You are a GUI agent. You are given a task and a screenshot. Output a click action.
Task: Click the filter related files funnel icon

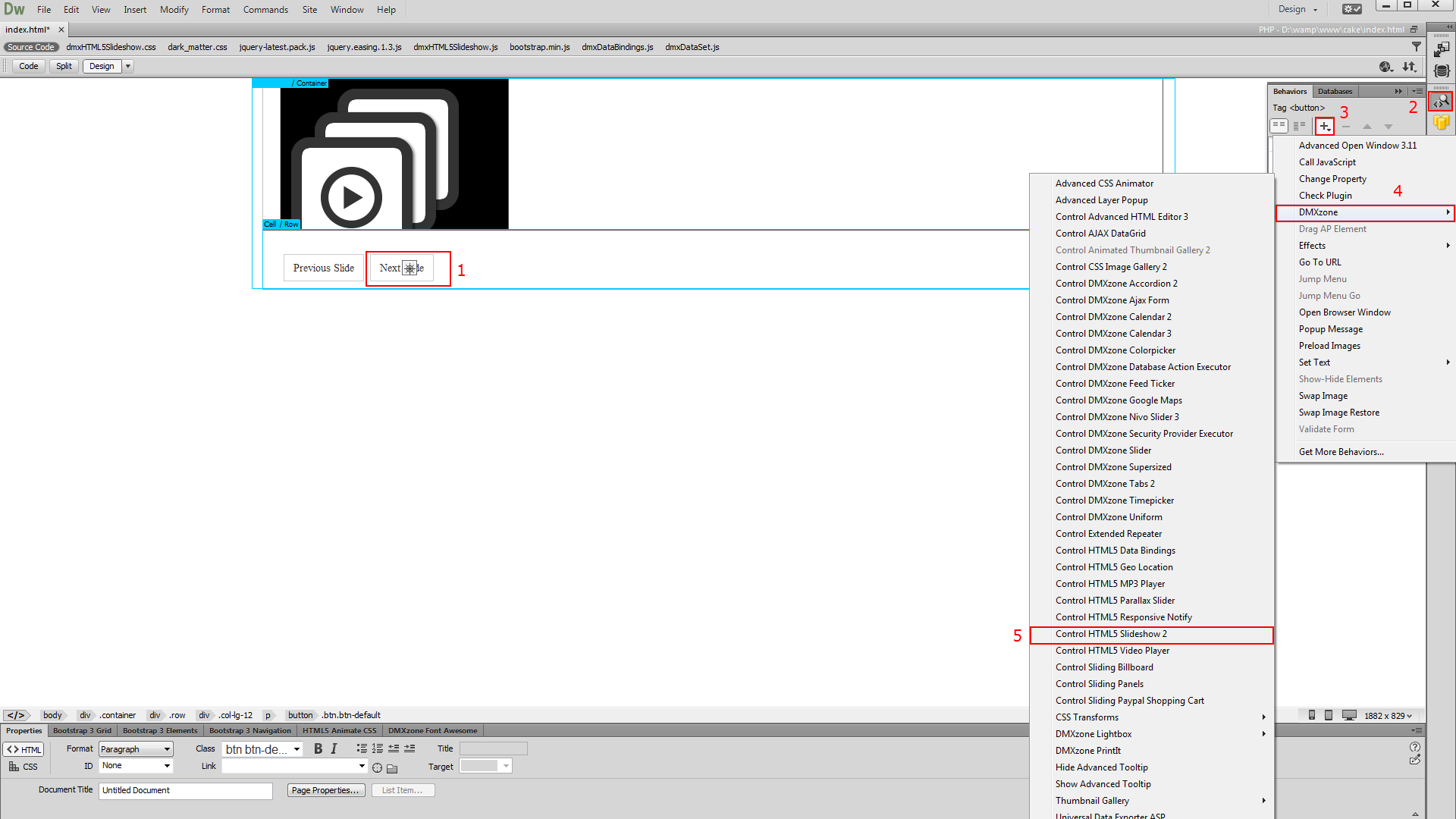coord(1416,47)
